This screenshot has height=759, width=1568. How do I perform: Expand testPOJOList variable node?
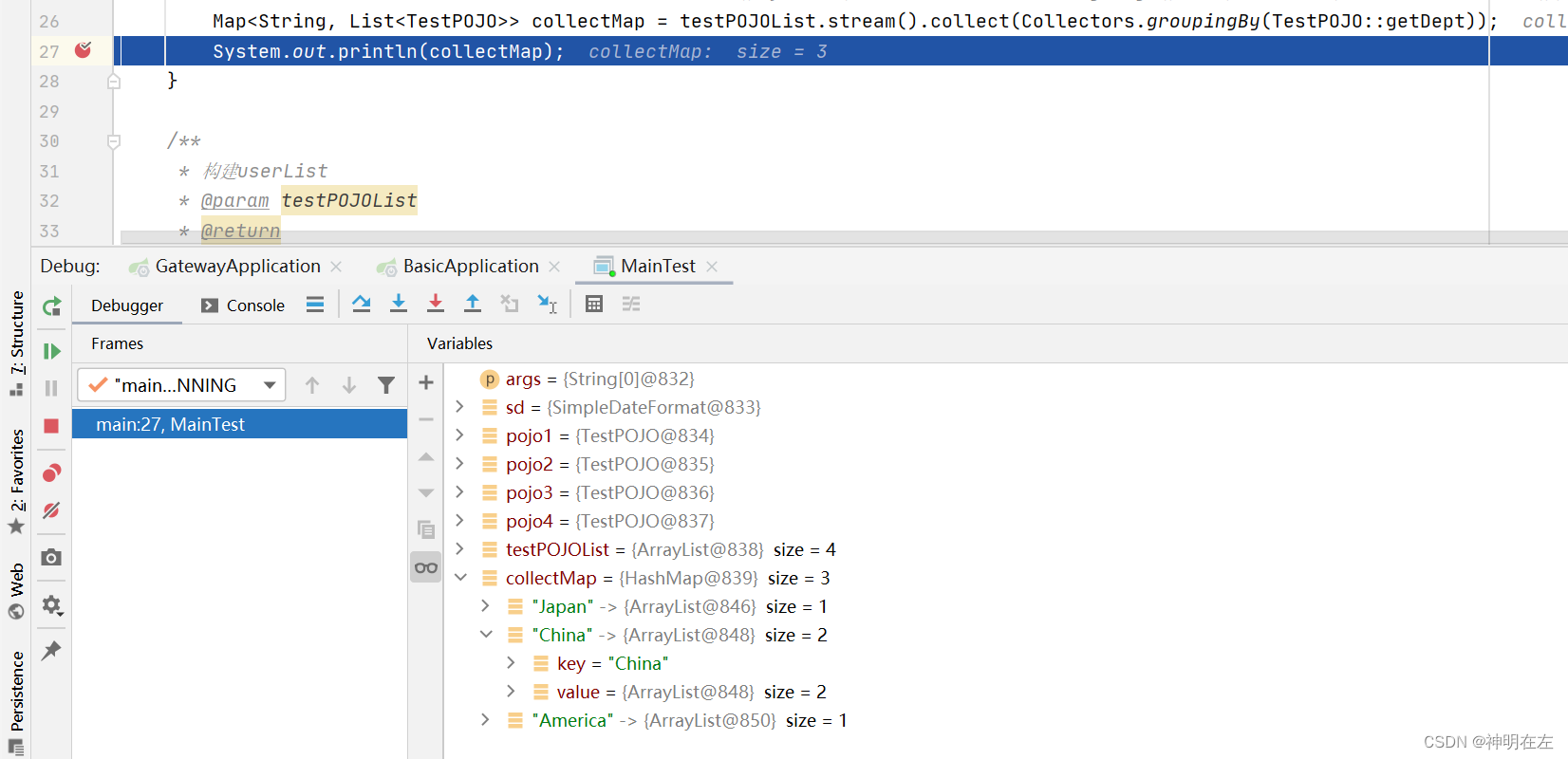pos(459,549)
